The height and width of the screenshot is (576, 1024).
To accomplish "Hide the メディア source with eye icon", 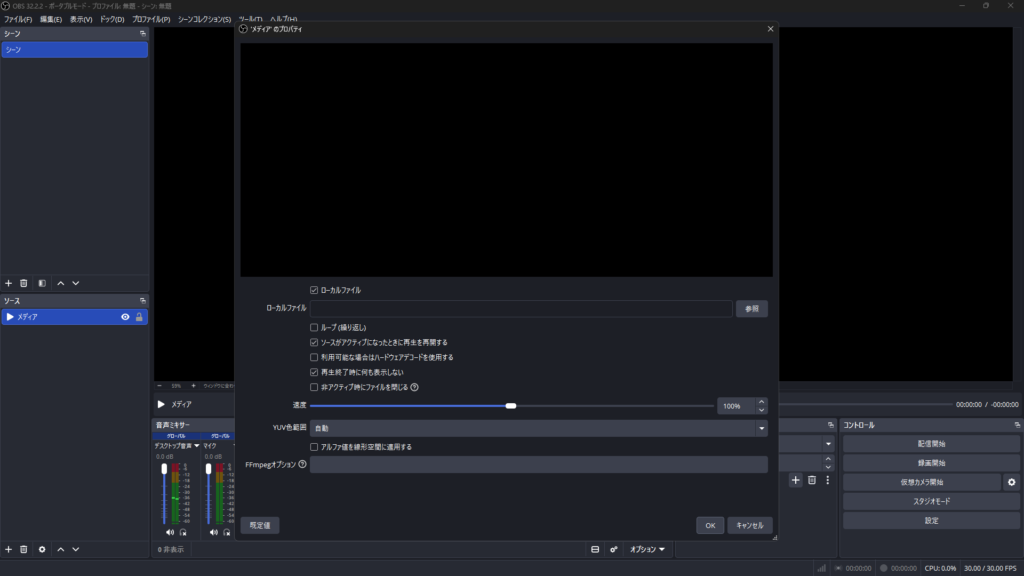I will click(125, 317).
